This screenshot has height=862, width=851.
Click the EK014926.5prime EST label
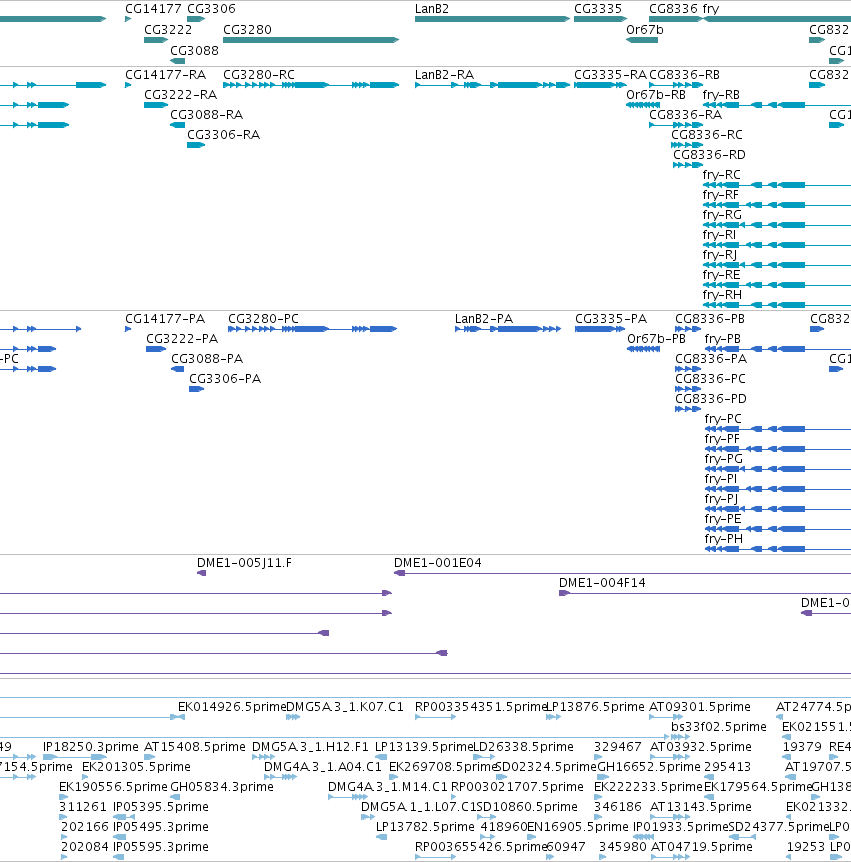(x=231, y=707)
